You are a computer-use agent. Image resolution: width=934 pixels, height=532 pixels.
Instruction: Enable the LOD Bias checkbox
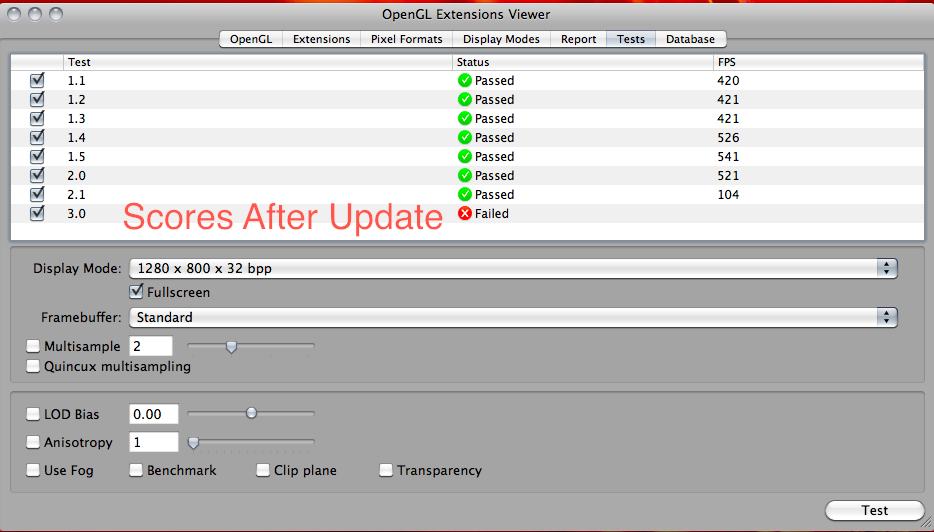[x=33, y=414]
